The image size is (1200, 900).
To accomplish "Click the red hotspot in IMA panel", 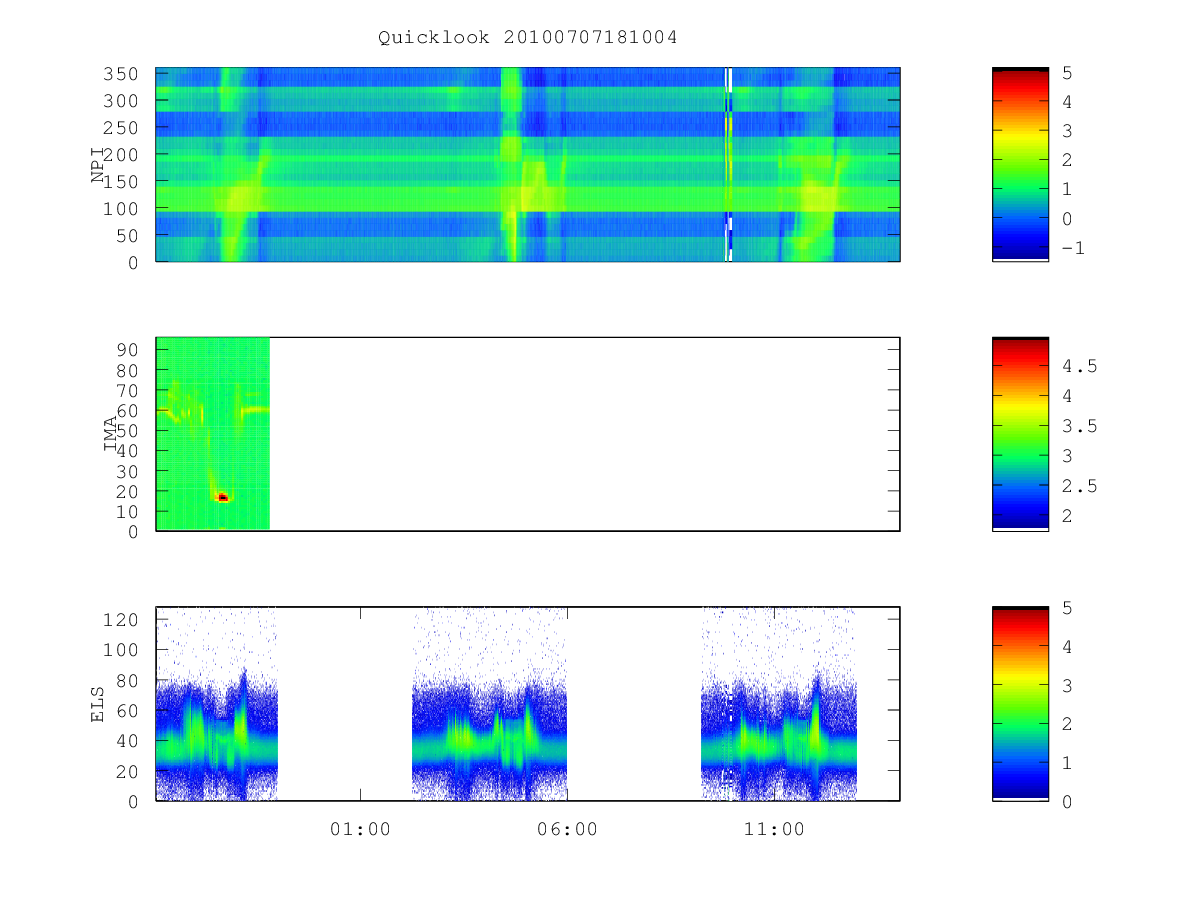I will (223, 497).
